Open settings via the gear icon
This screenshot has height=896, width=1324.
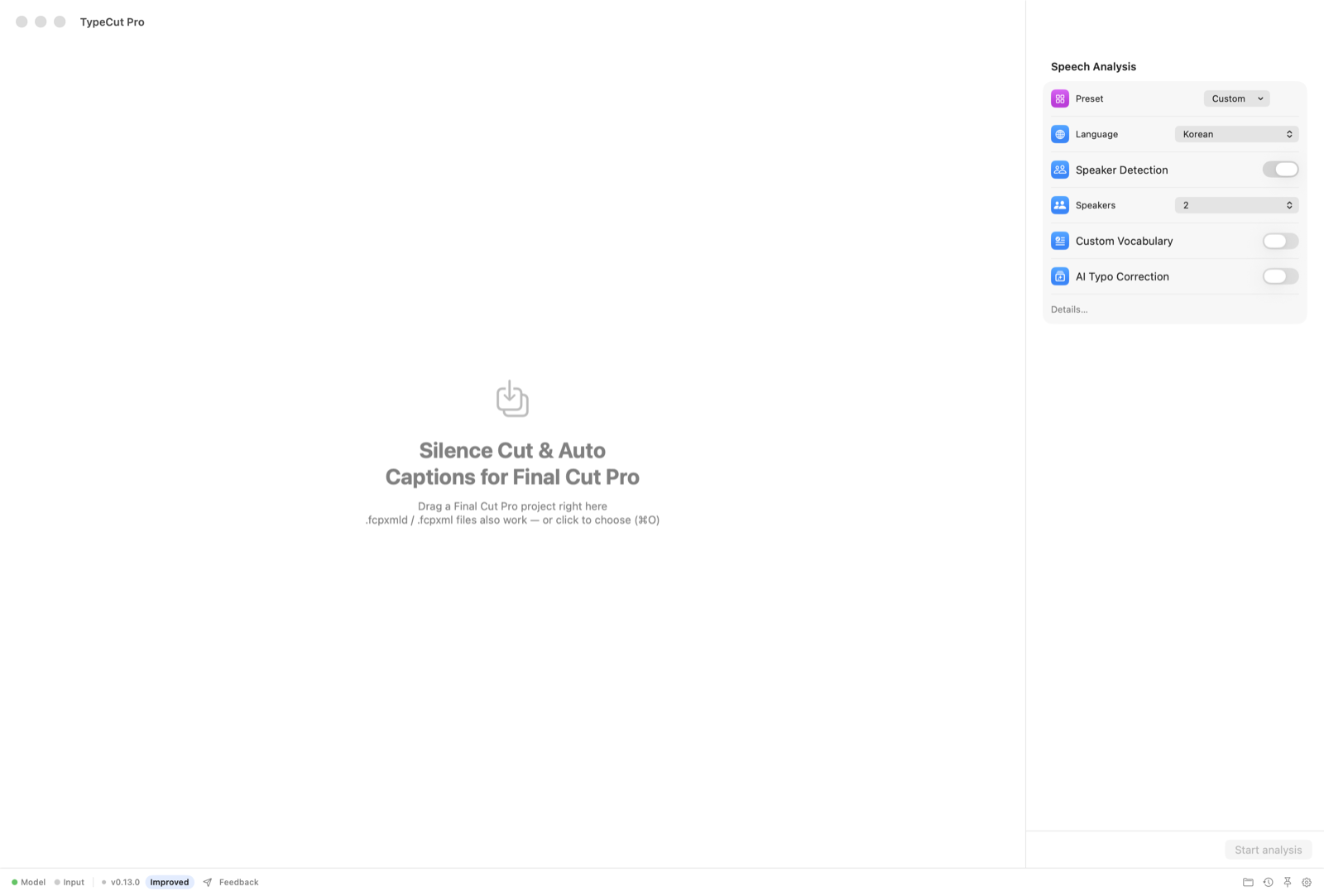click(x=1307, y=882)
